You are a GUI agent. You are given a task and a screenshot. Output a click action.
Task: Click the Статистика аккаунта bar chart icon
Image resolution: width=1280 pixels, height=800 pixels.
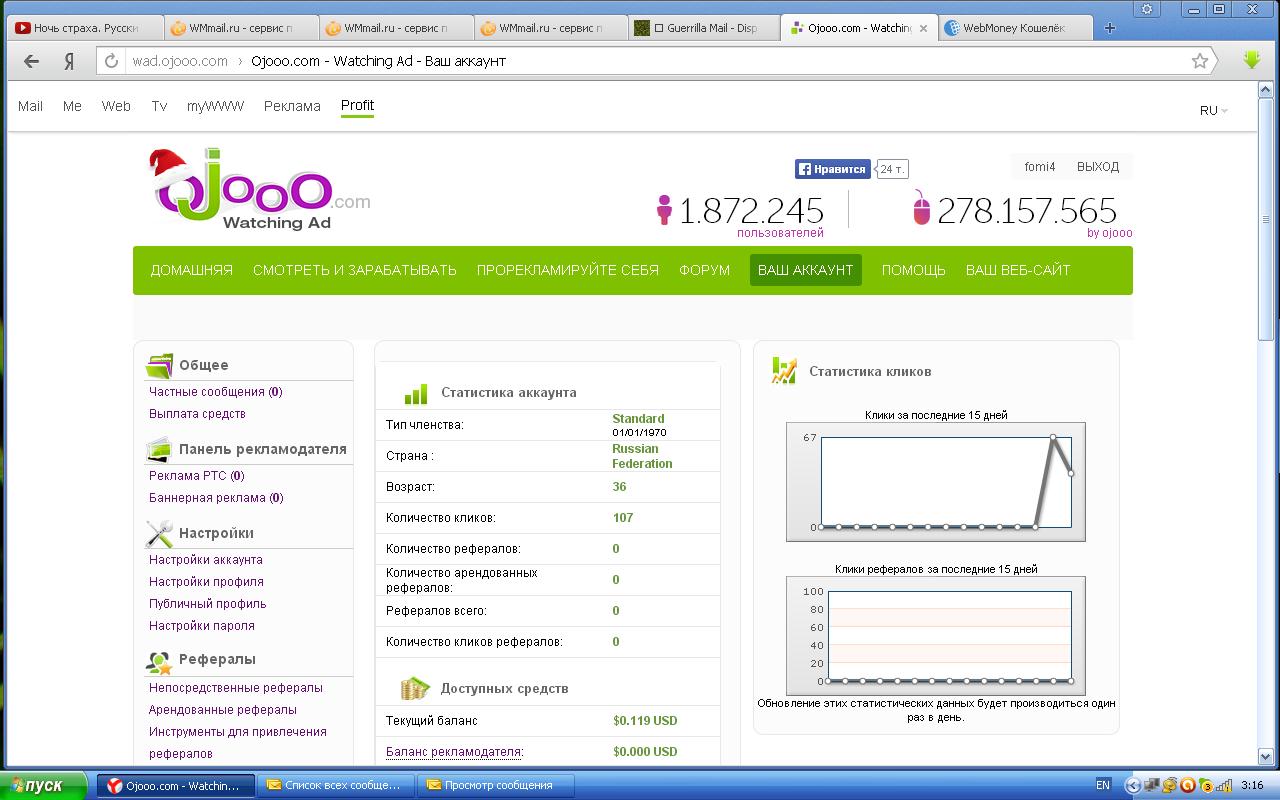pos(416,392)
